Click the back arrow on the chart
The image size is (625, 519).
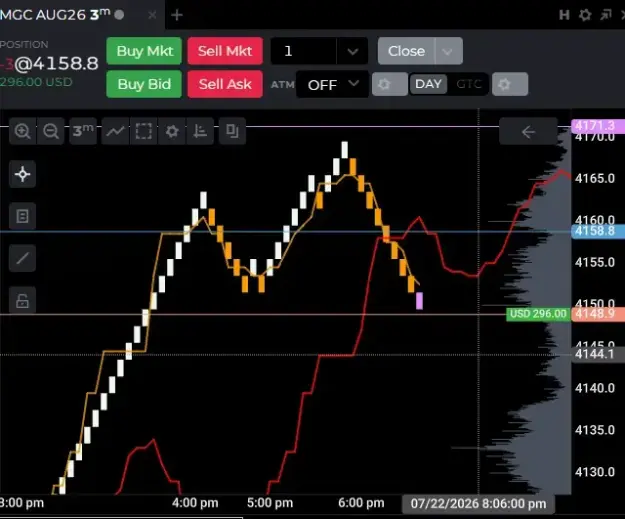528,132
